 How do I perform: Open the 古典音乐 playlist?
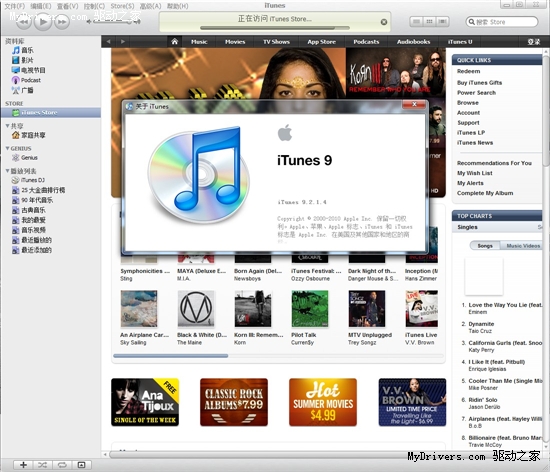coord(29,210)
